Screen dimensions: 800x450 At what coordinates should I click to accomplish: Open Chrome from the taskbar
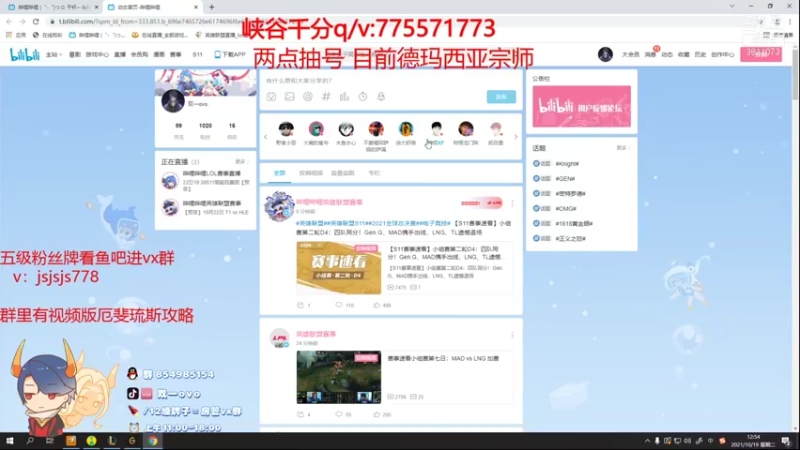pos(153,441)
